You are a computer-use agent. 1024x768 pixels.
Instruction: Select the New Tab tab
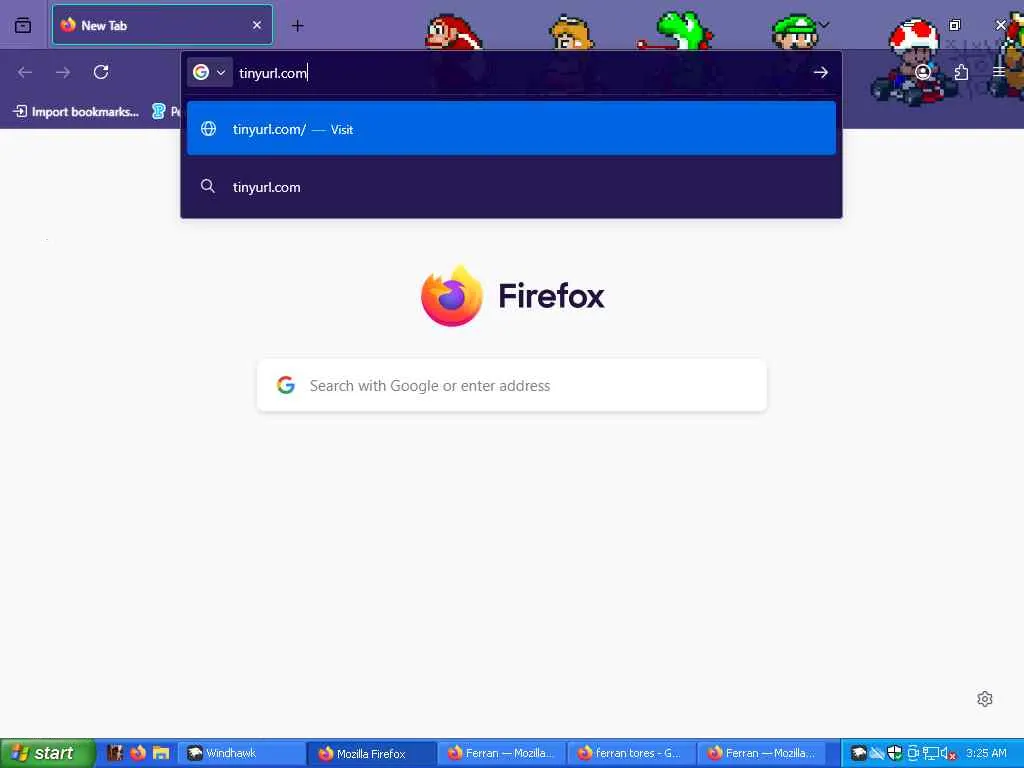click(162, 25)
